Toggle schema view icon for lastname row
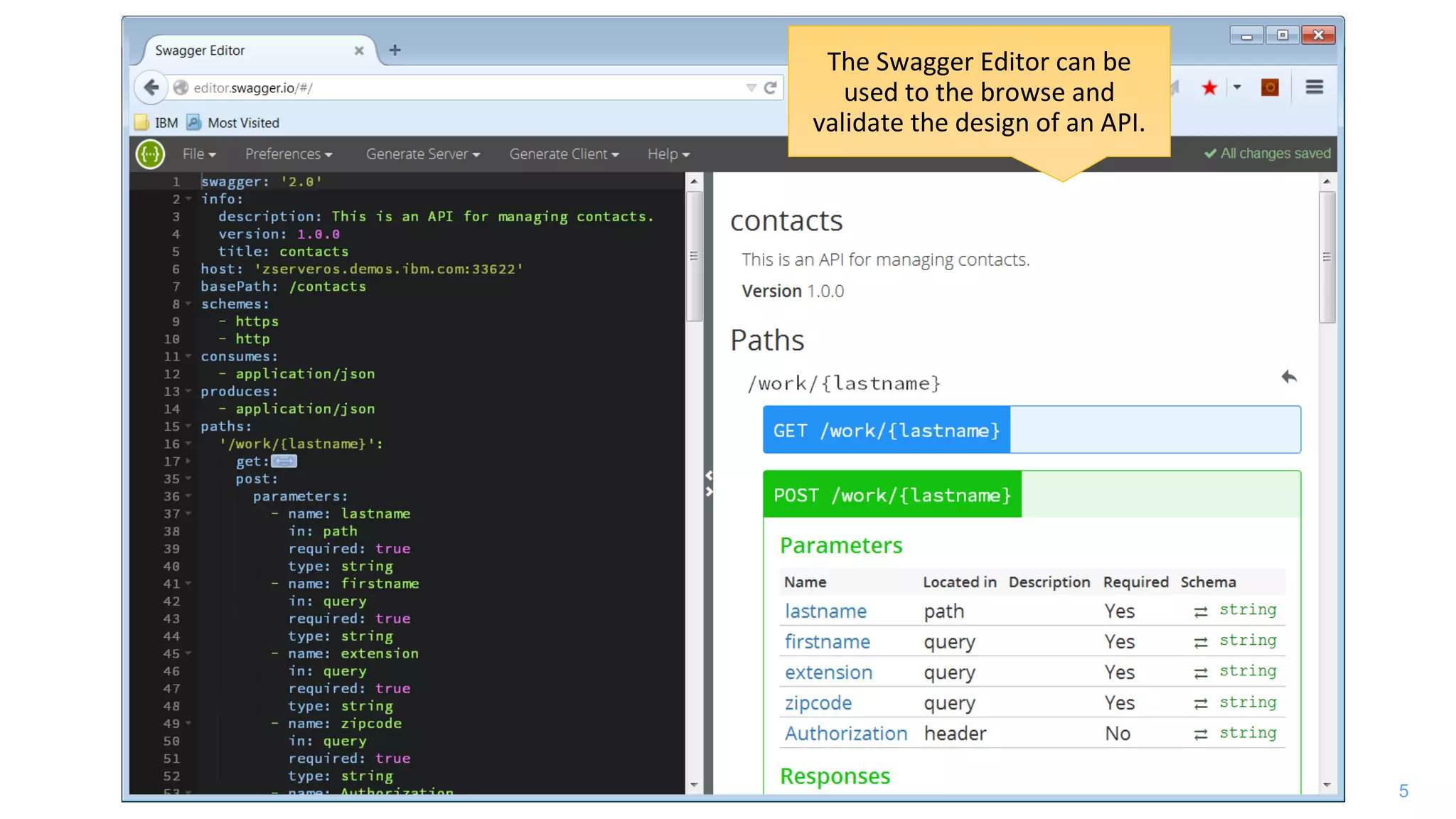Viewport: 1456px width, 819px height. [1201, 611]
